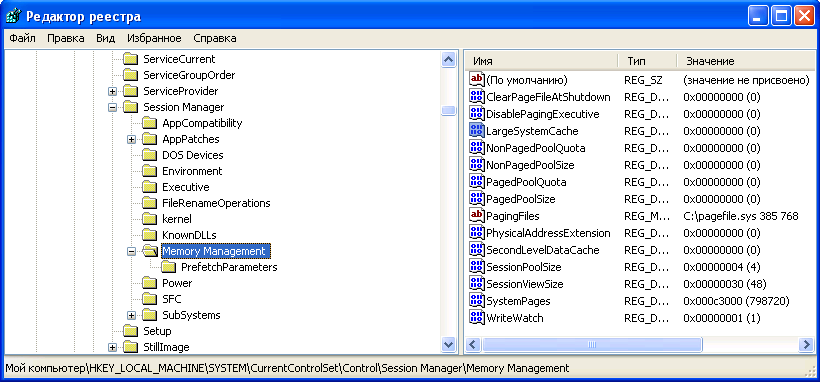Expand the SubSystems key
Screen dimensions: 820x382
click(131, 316)
